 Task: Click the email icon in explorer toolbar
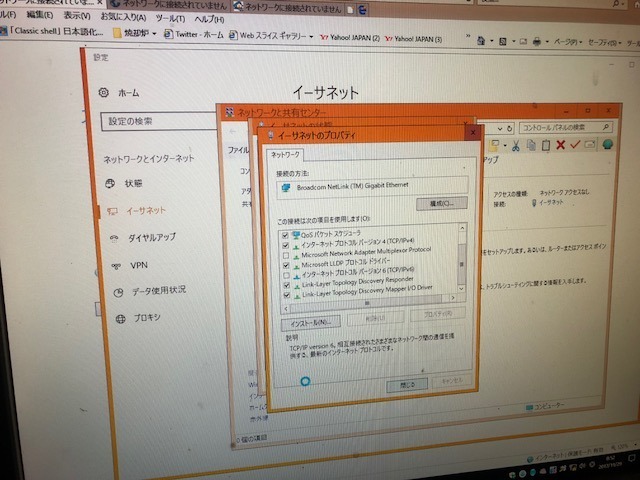coord(590,144)
